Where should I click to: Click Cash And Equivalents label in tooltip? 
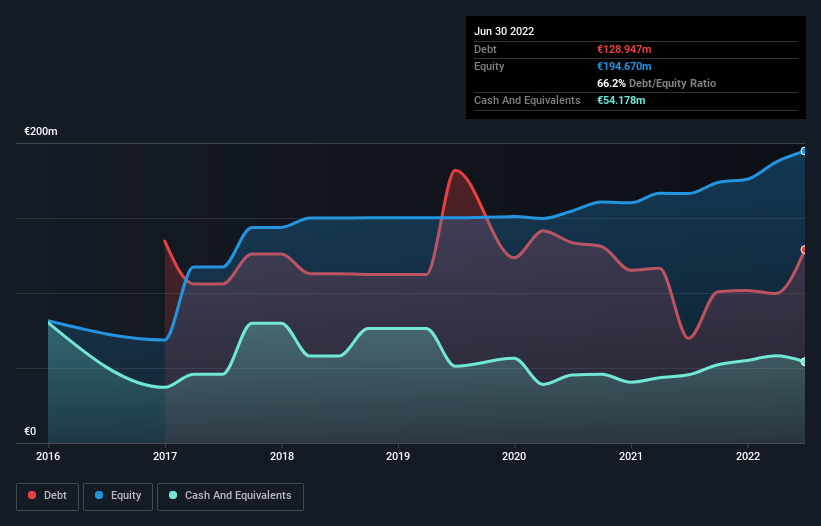pos(527,100)
